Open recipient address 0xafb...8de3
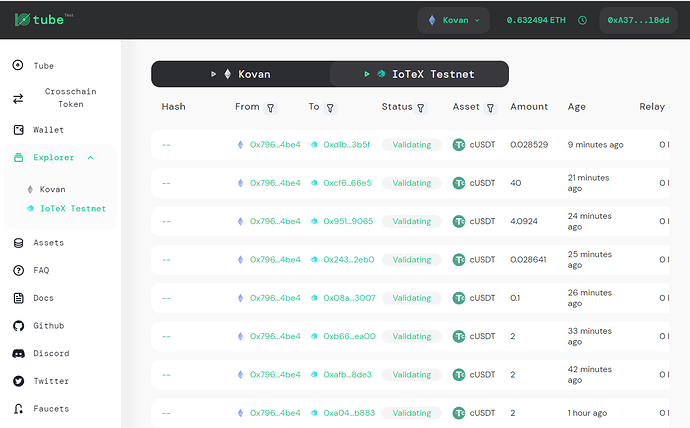The image size is (690, 428). pyautogui.click(x=348, y=374)
